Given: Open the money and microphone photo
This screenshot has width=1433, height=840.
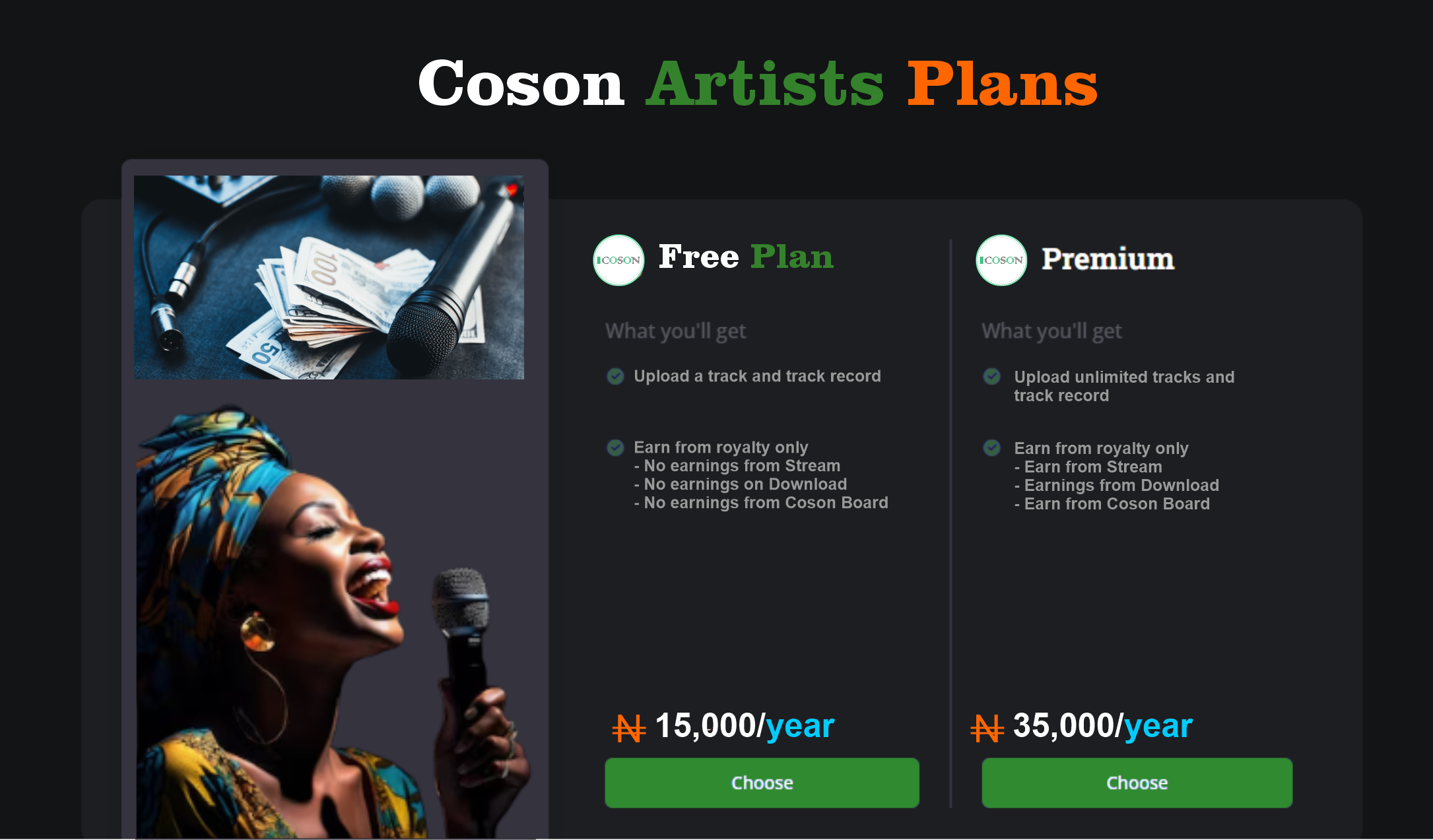Looking at the screenshot, I should pos(329,277).
